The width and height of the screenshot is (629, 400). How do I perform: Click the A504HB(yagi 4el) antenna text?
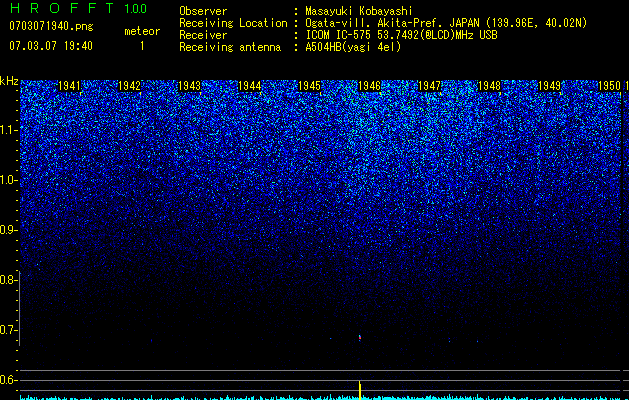(353, 47)
